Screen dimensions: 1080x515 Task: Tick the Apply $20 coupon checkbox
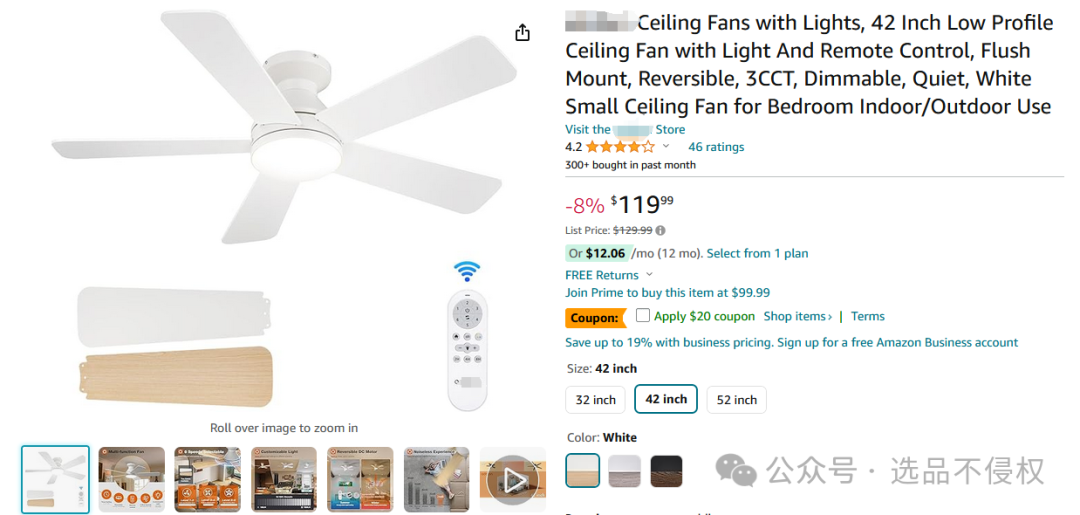point(643,316)
